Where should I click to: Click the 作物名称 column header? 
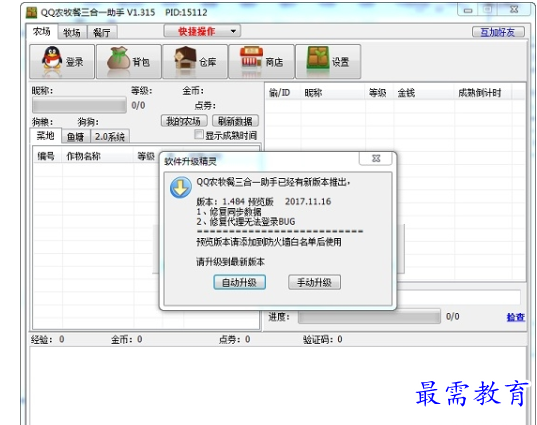pos(98,157)
